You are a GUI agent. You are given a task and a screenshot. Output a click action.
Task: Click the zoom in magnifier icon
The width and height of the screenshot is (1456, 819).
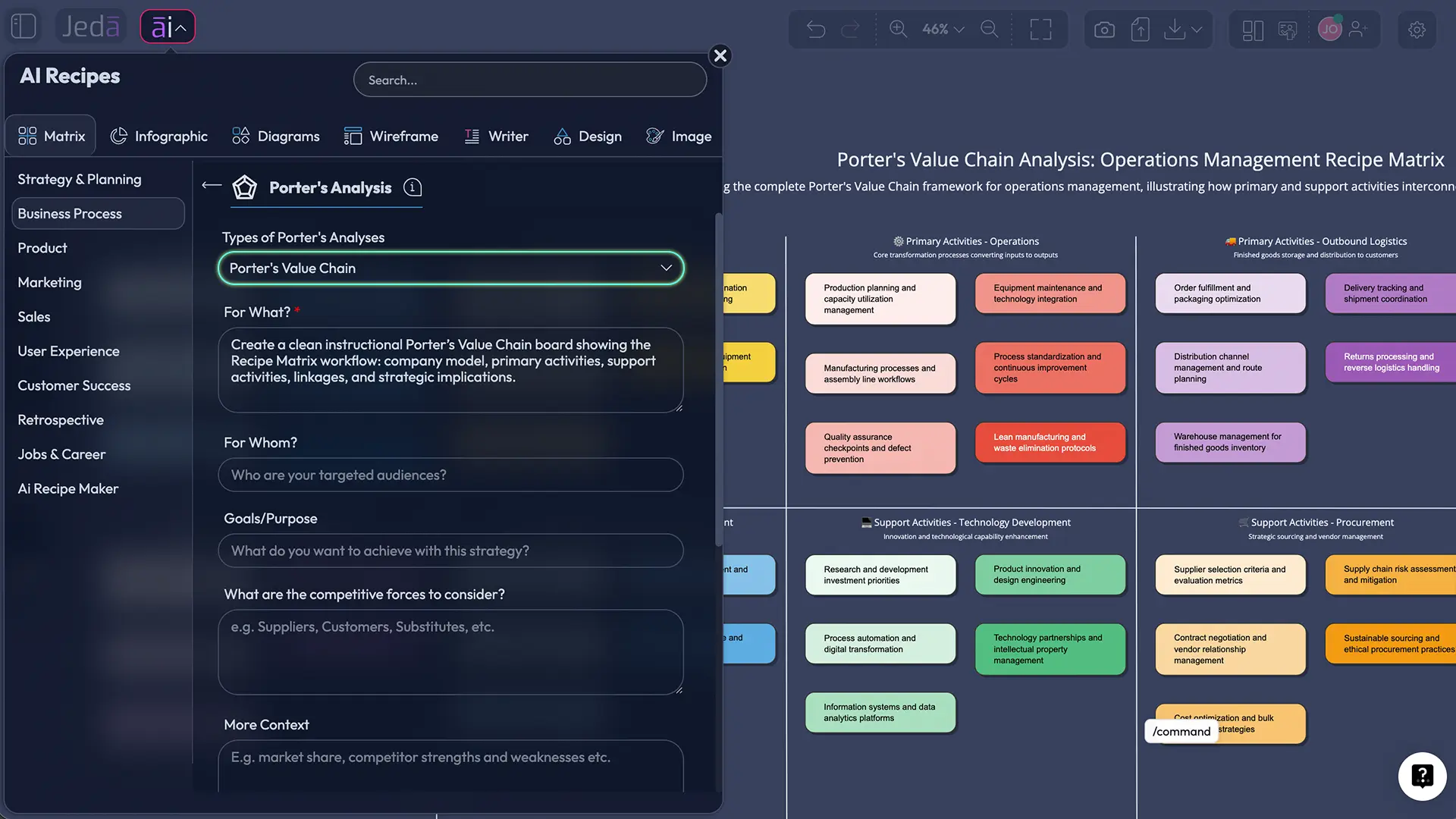point(898,29)
